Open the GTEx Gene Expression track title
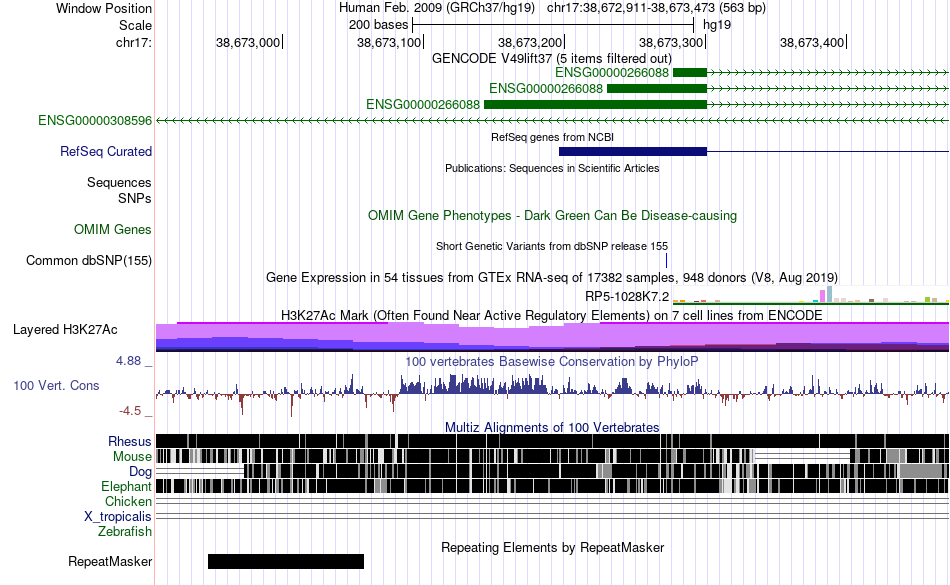This screenshot has width=950, height=585. click(552, 278)
